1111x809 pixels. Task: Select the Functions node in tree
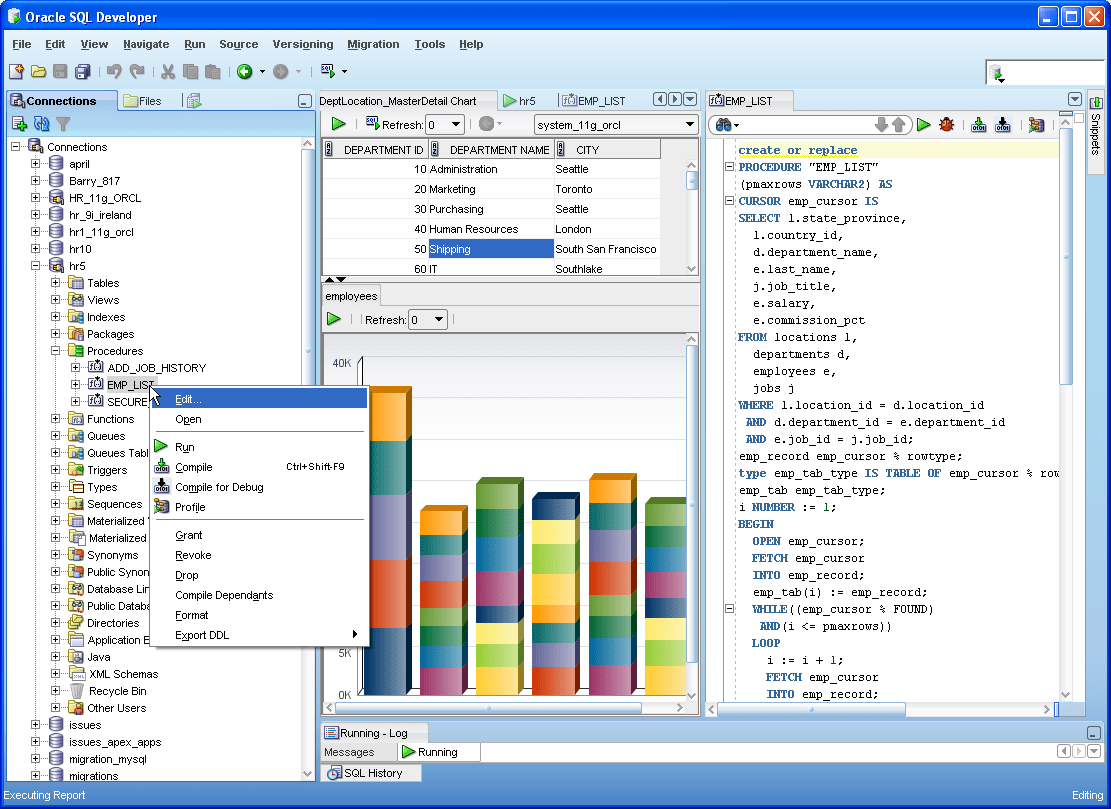coord(110,419)
